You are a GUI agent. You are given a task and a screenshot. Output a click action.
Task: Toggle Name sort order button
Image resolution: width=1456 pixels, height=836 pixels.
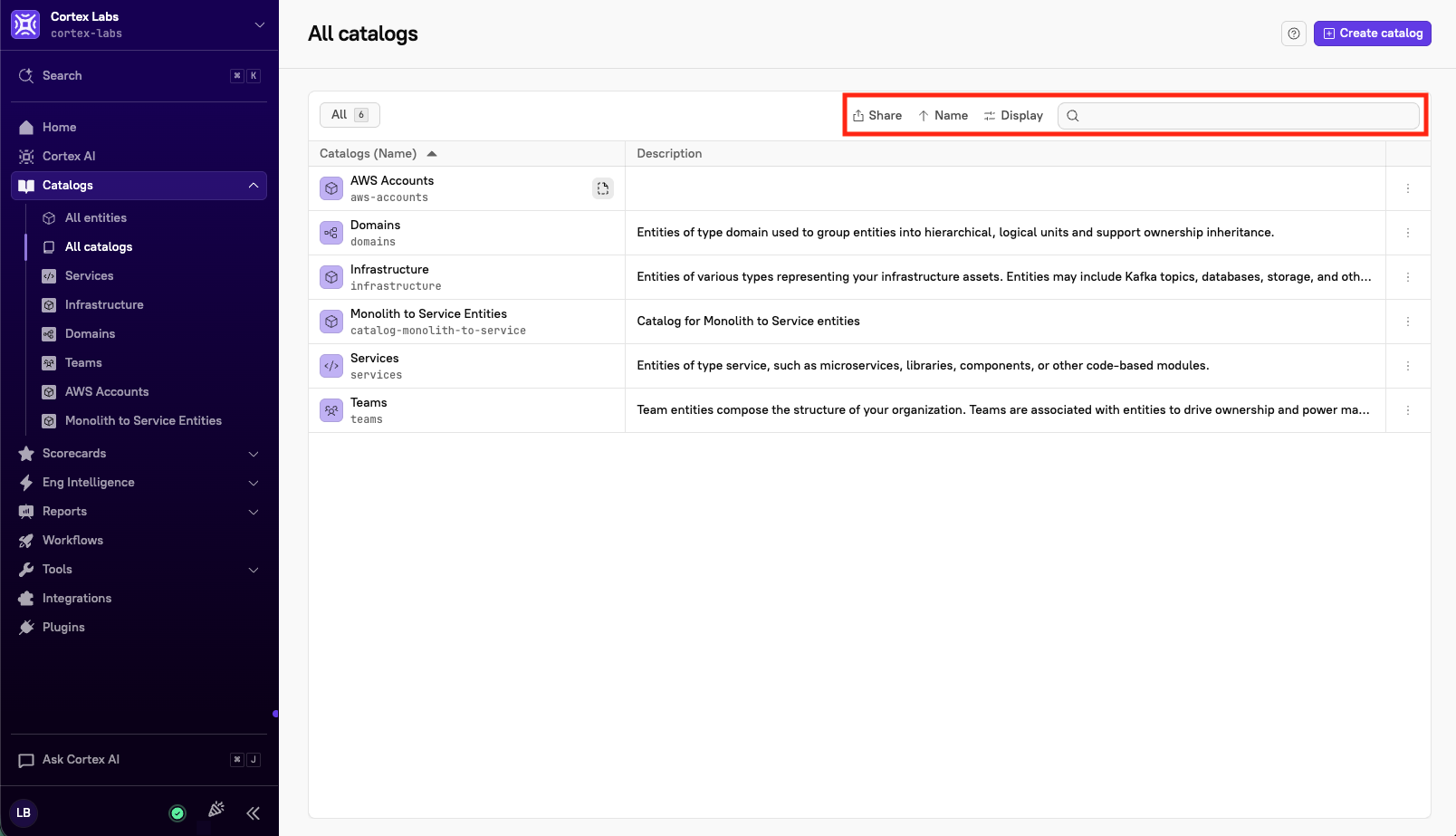(943, 116)
